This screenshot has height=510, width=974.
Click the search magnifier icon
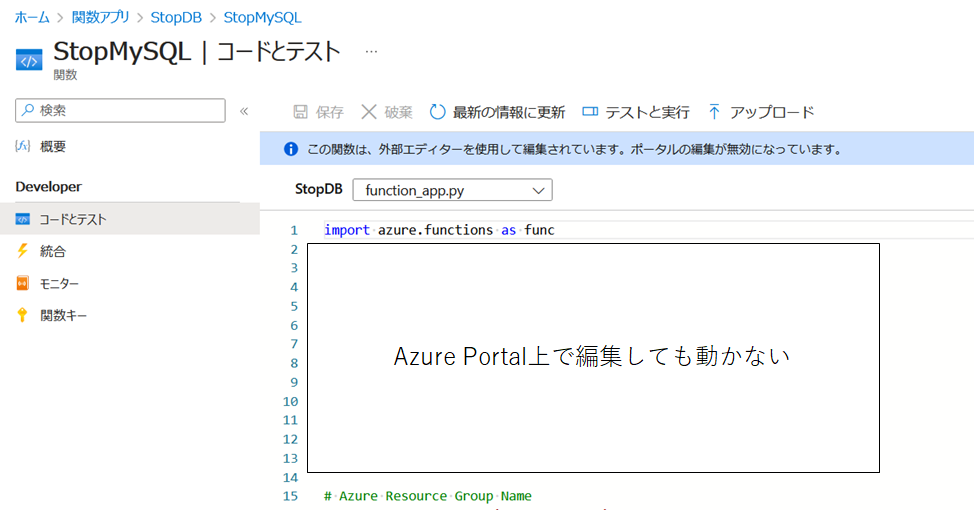pyautogui.click(x=27, y=110)
